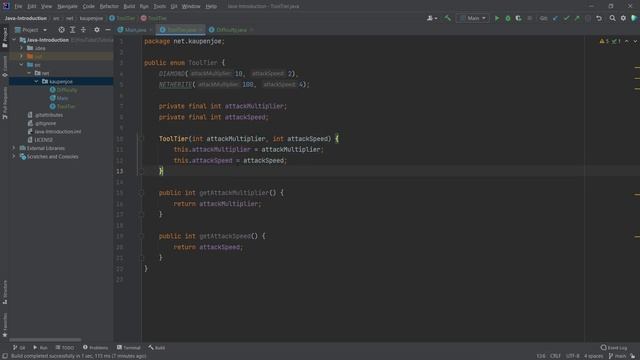Commit changes with the green checkmark icon
The width and height of the screenshot is (640, 360).
click(566, 18)
